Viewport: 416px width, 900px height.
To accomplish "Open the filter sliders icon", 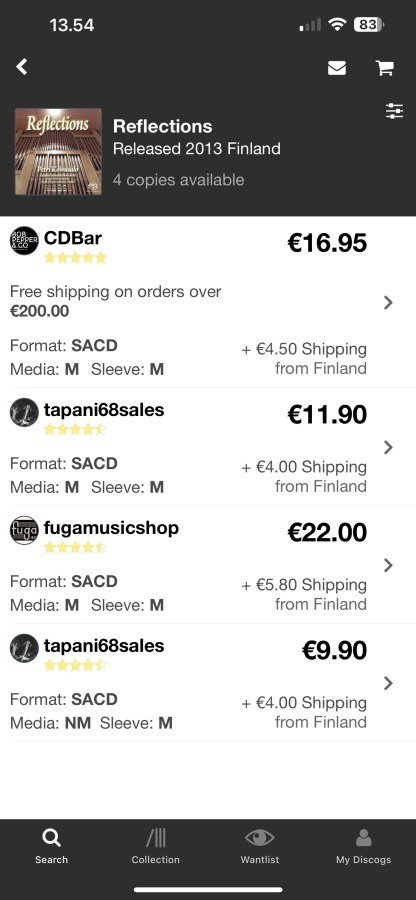I will point(394,111).
